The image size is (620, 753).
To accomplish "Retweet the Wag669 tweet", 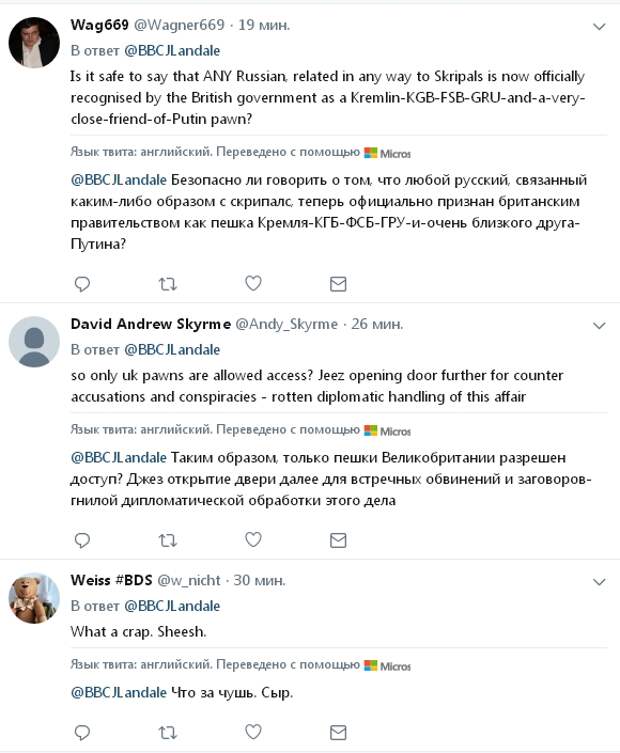I will [168, 284].
